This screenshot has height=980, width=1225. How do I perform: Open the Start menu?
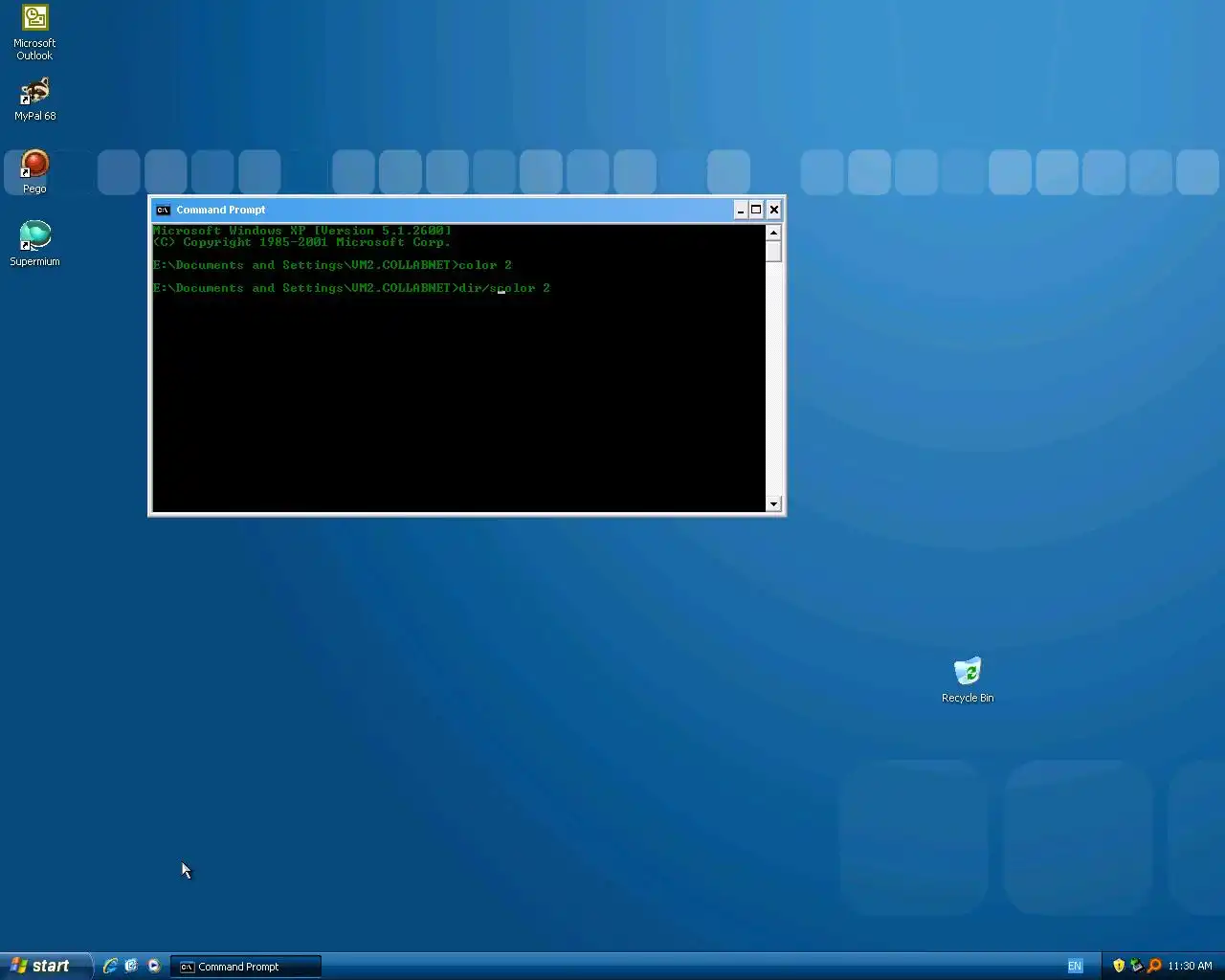tap(45, 966)
